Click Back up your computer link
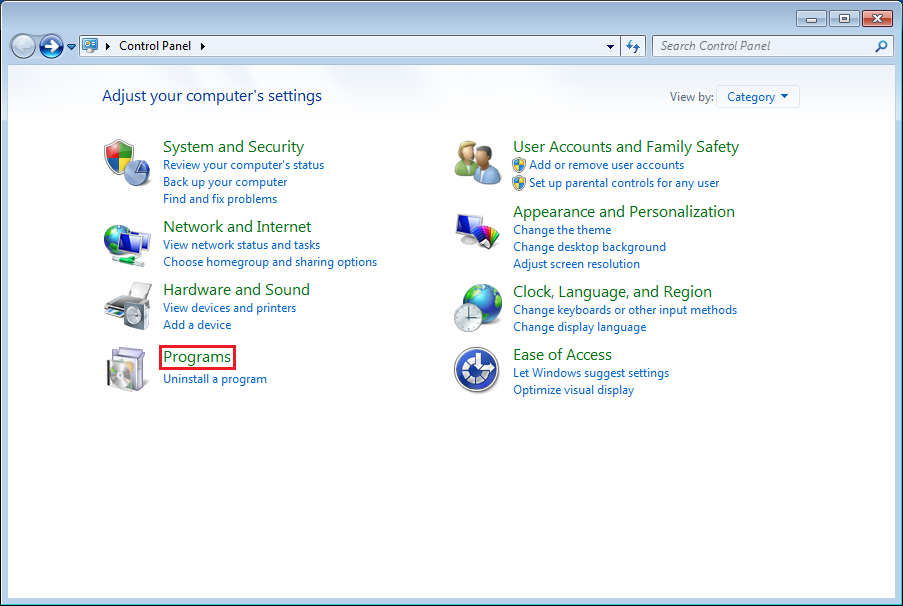 pyautogui.click(x=225, y=182)
